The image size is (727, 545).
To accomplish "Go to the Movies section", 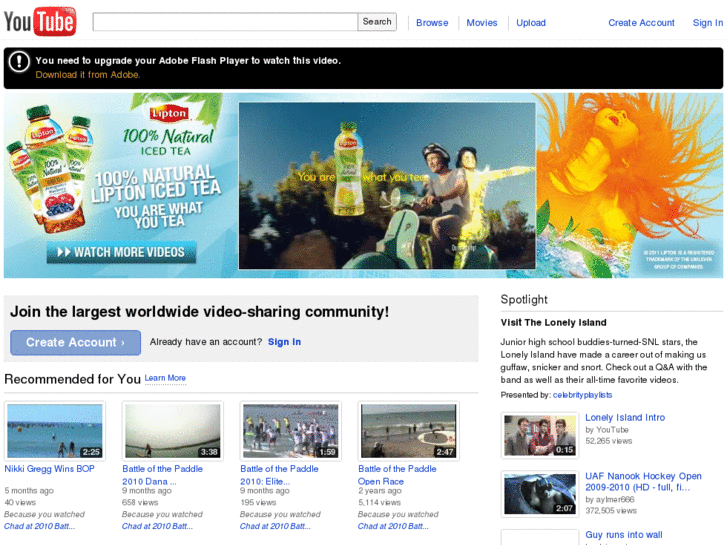I will (x=481, y=23).
